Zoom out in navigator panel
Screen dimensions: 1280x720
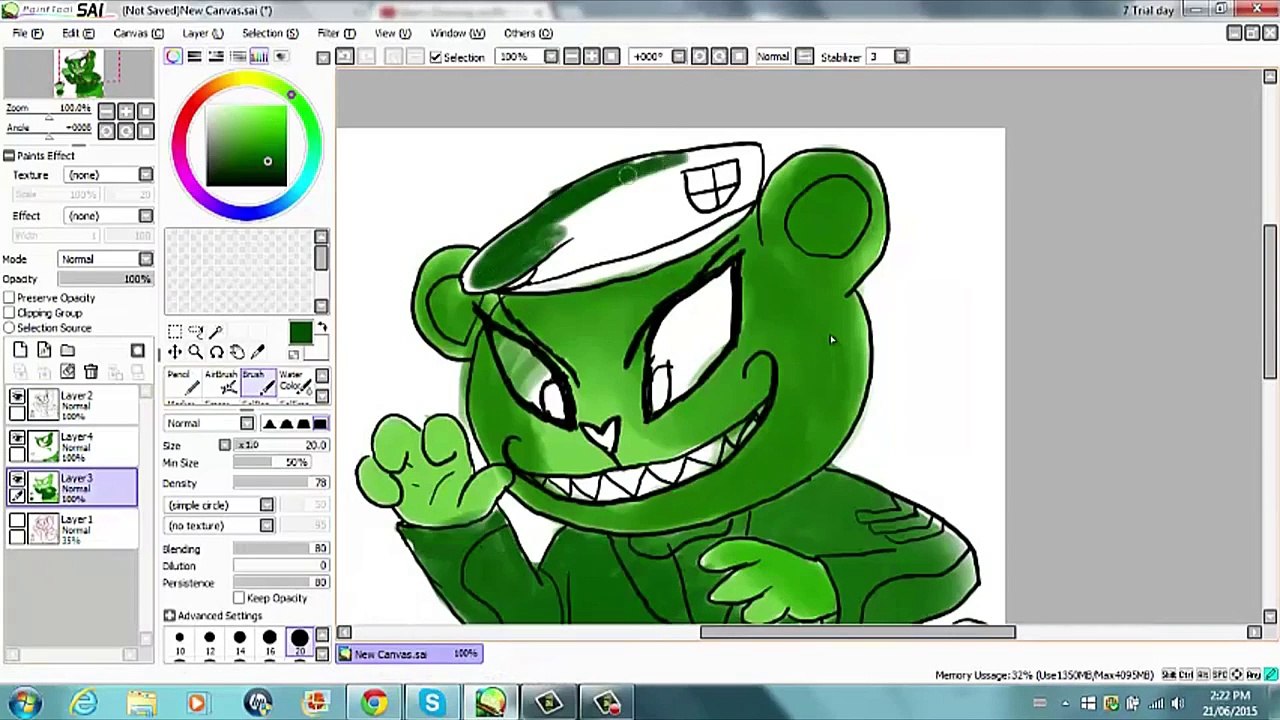(107, 111)
